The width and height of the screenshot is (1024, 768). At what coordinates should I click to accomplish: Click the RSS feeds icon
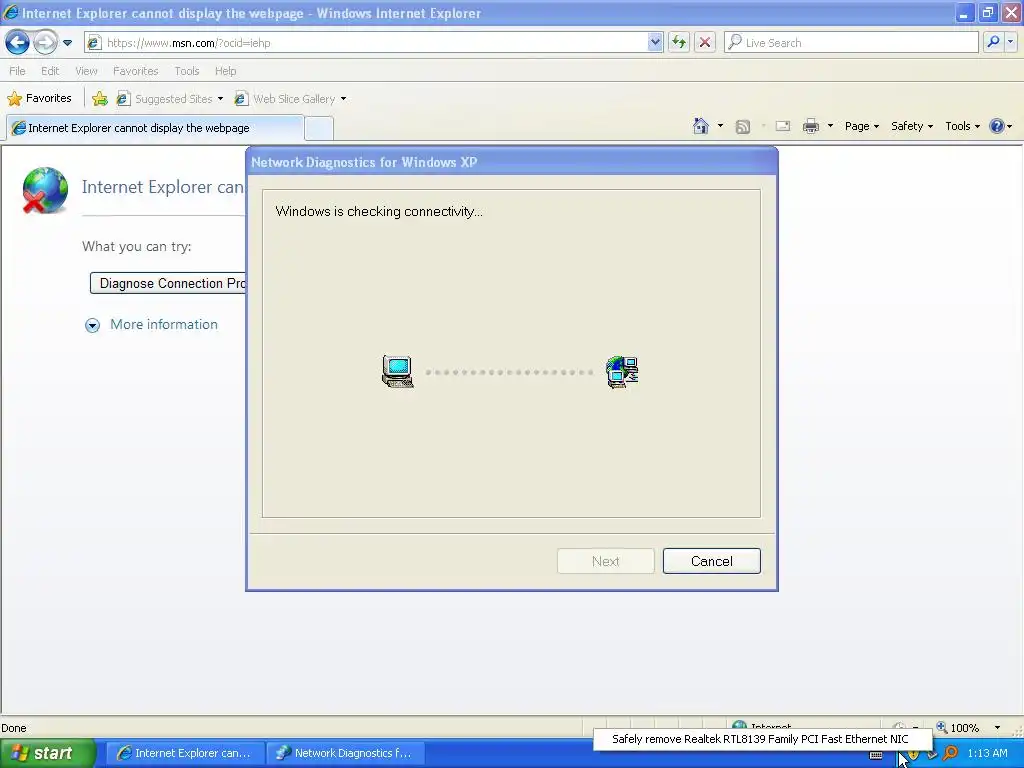(x=743, y=127)
